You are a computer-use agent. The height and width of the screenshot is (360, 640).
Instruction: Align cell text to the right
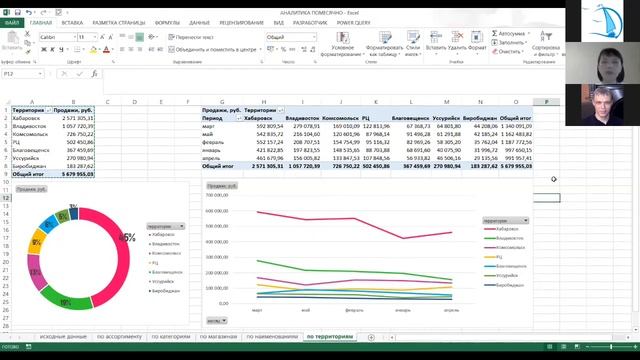[x=140, y=49]
